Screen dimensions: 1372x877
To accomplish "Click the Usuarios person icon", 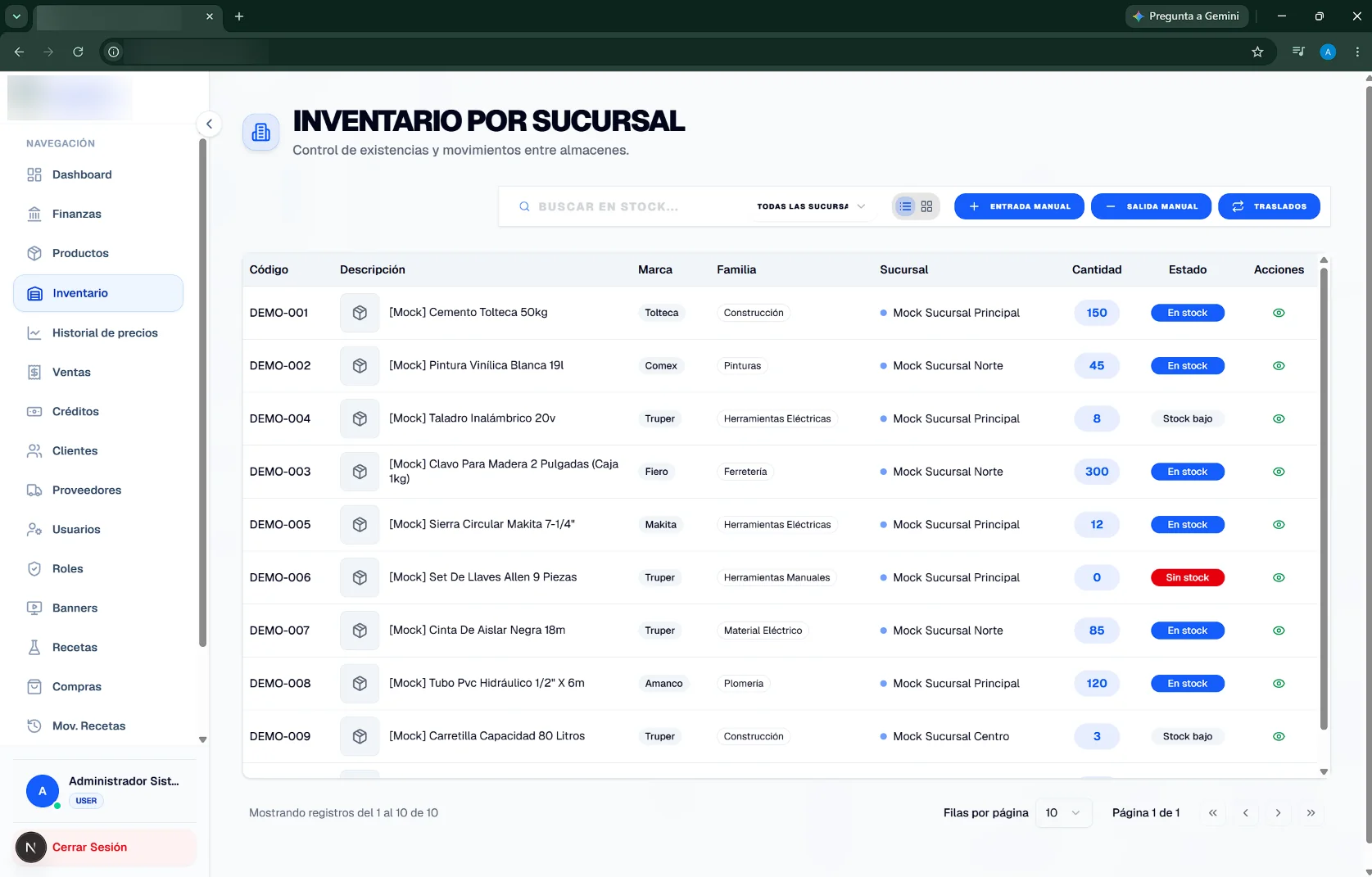I will point(34,529).
